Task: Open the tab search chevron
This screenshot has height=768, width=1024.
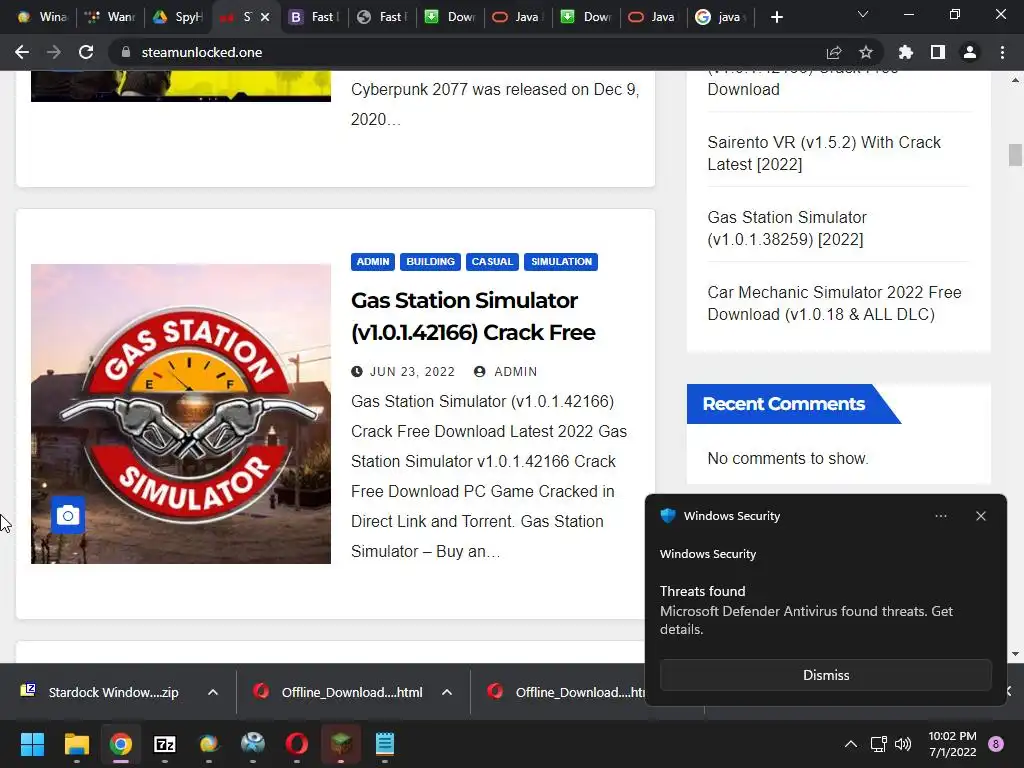Action: [x=863, y=14]
